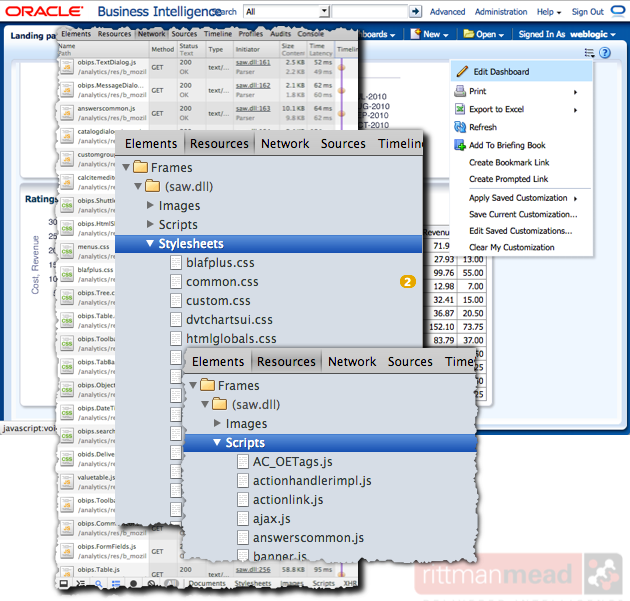Screen dimensions: 630x601
Task: Switch to Network tab in top DevTools
Action: coord(151,34)
